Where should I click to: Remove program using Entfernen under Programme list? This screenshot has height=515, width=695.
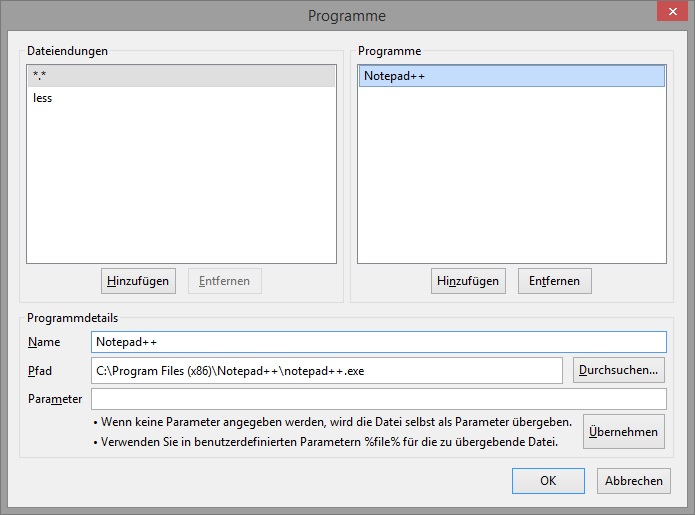(555, 281)
